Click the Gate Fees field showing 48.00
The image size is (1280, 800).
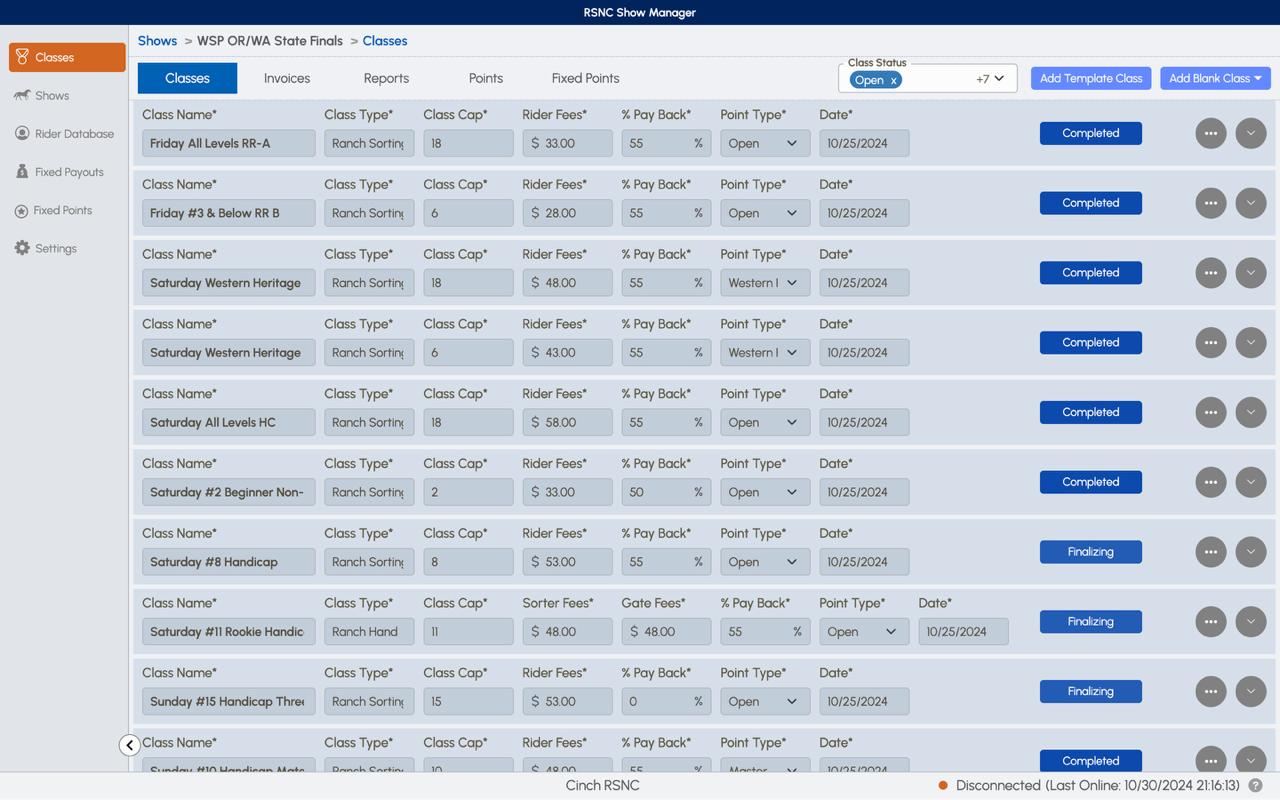(666, 632)
